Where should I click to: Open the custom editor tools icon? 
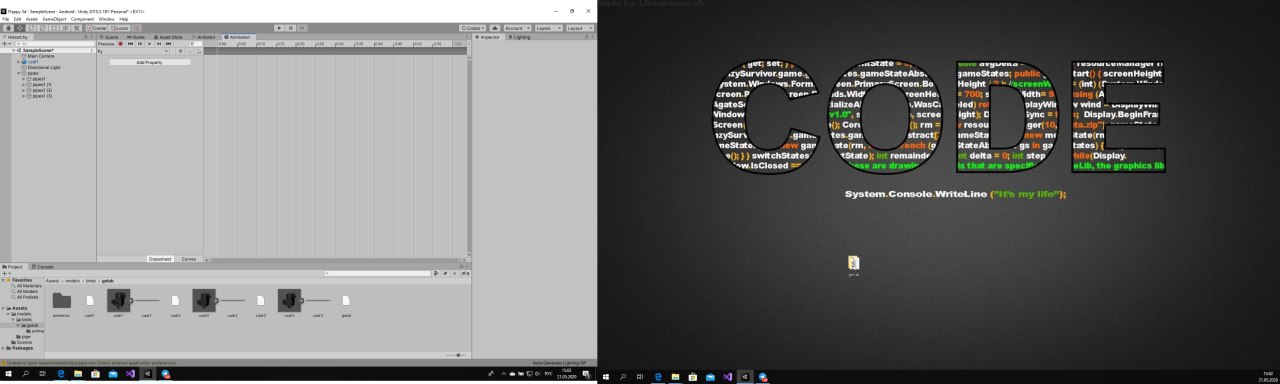point(76,28)
